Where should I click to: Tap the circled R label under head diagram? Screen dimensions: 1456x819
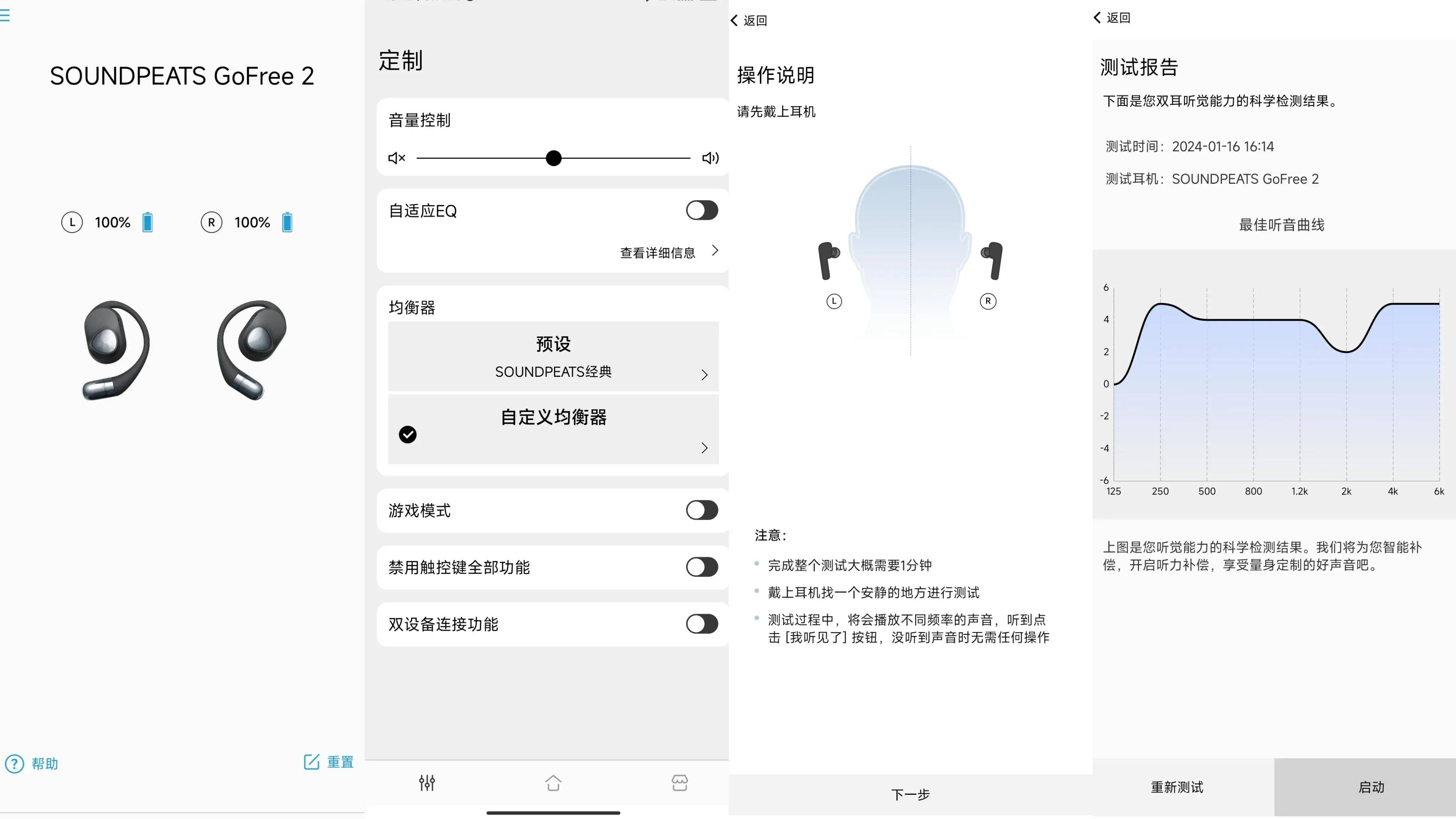click(988, 301)
